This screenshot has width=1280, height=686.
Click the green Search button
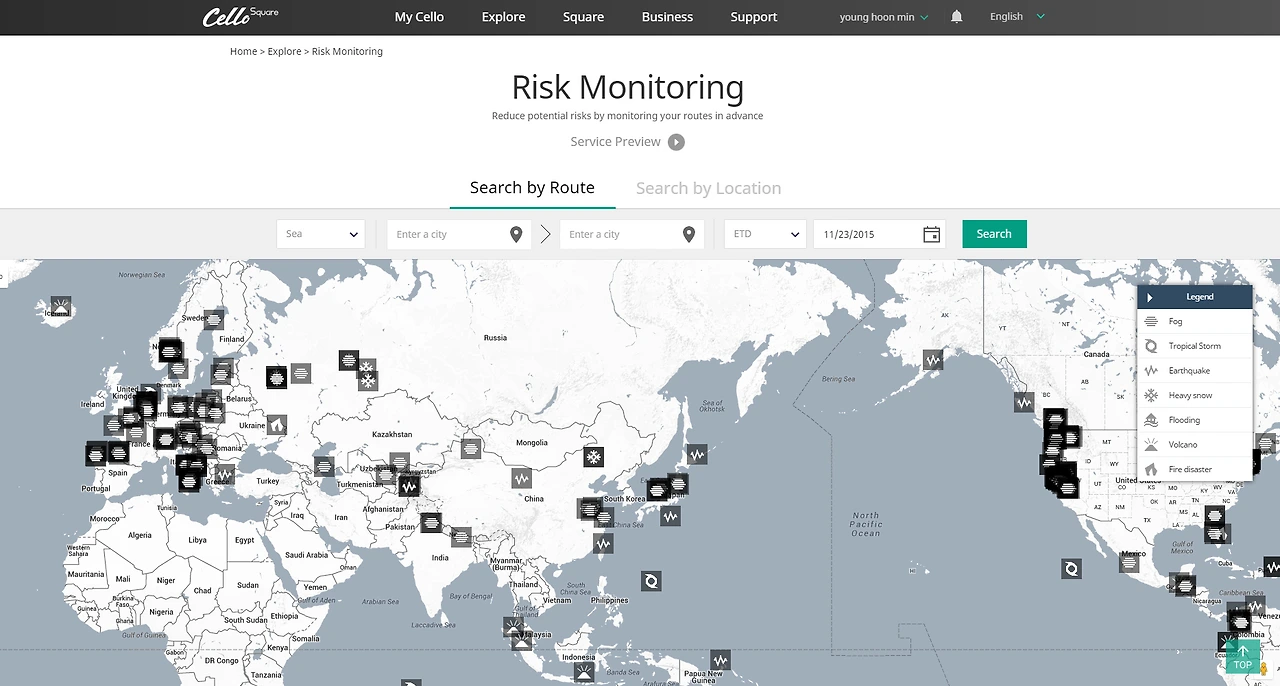pyautogui.click(x=994, y=234)
